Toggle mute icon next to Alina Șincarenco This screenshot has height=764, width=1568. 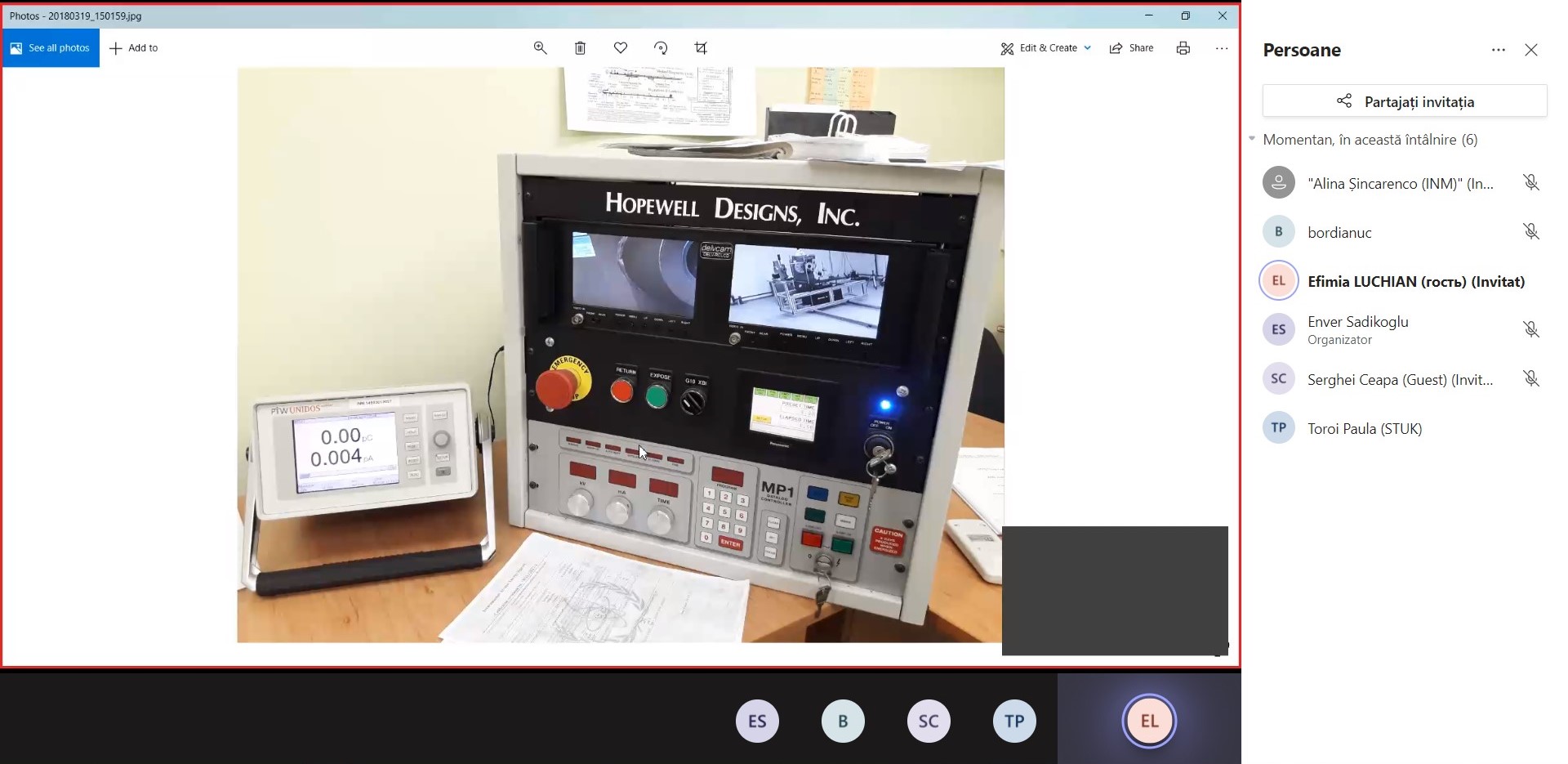(x=1530, y=183)
